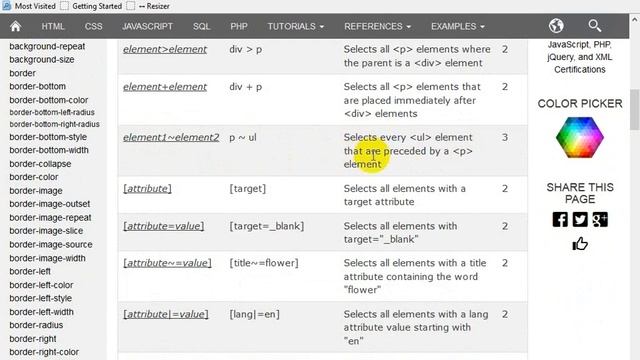This screenshot has width=640, height=360.
Task: Expand the Tutorials dropdown menu
Action: (296, 27)
